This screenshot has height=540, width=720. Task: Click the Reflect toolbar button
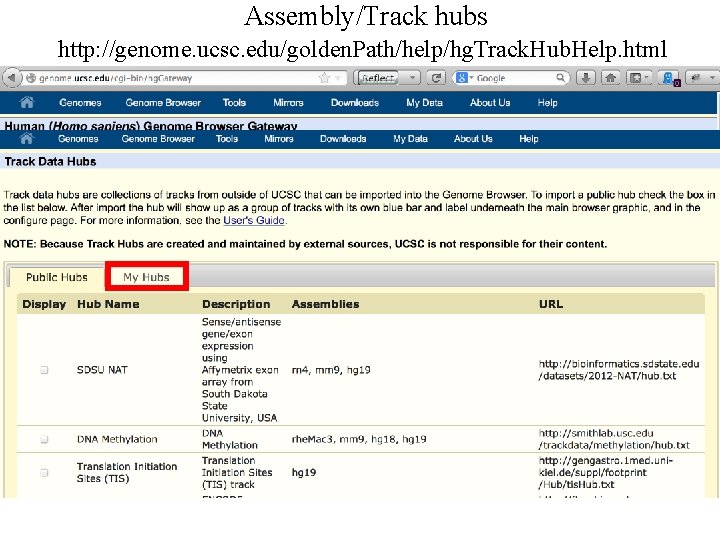click(x=378, y=78)
